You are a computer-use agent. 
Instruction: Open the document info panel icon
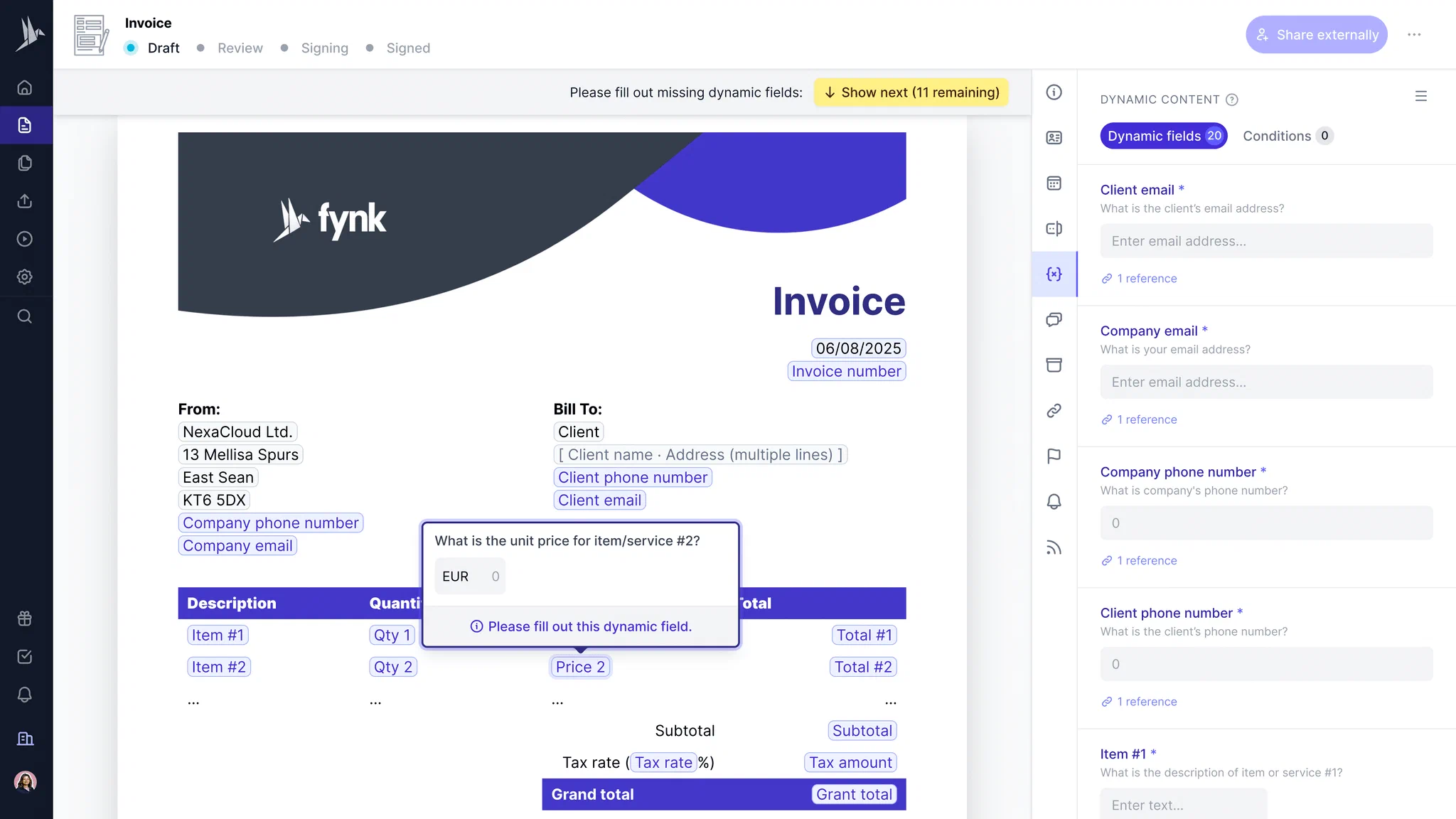click(x=1054, y=92)
